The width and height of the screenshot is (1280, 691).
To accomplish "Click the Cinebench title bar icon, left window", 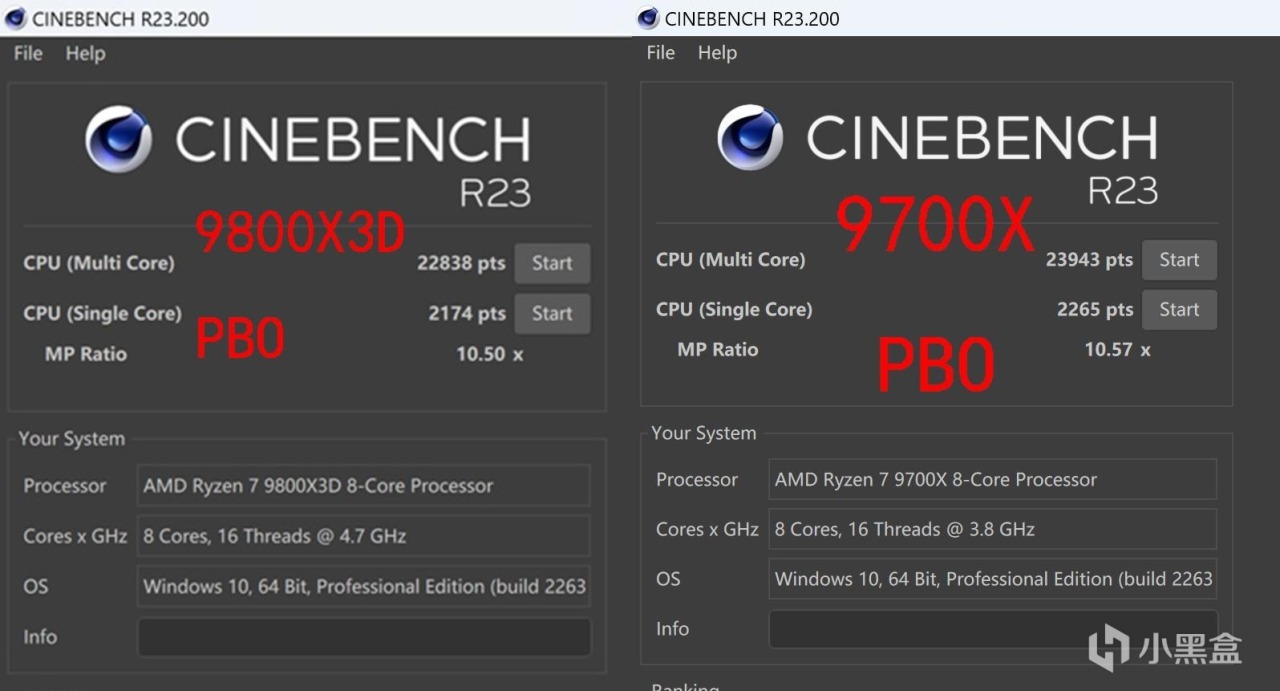I will pyautogui.click(x=15, y=18).
